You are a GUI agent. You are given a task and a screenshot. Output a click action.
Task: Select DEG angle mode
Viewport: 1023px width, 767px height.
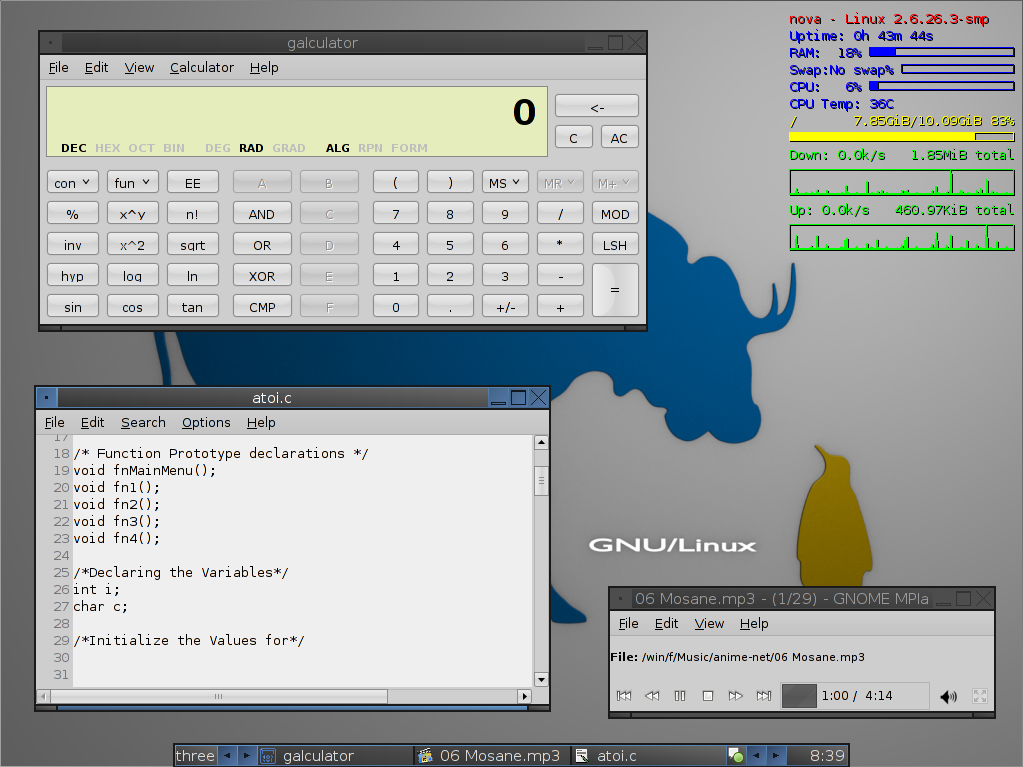coord(217,148)
